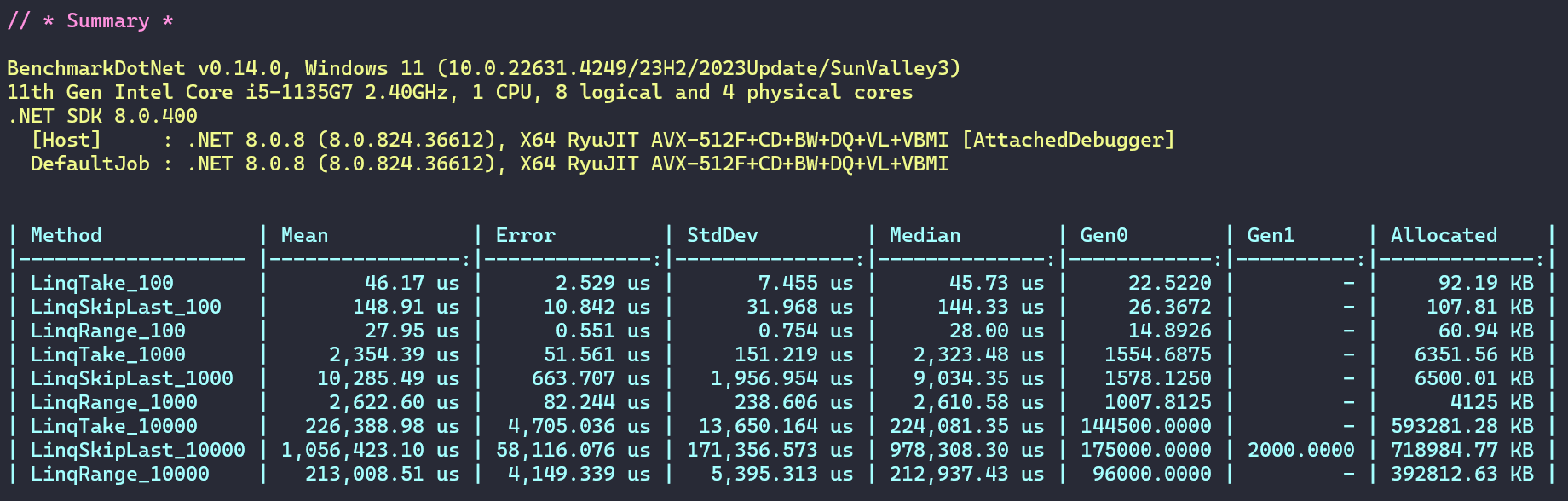Click the Median column header

[925, 235]
